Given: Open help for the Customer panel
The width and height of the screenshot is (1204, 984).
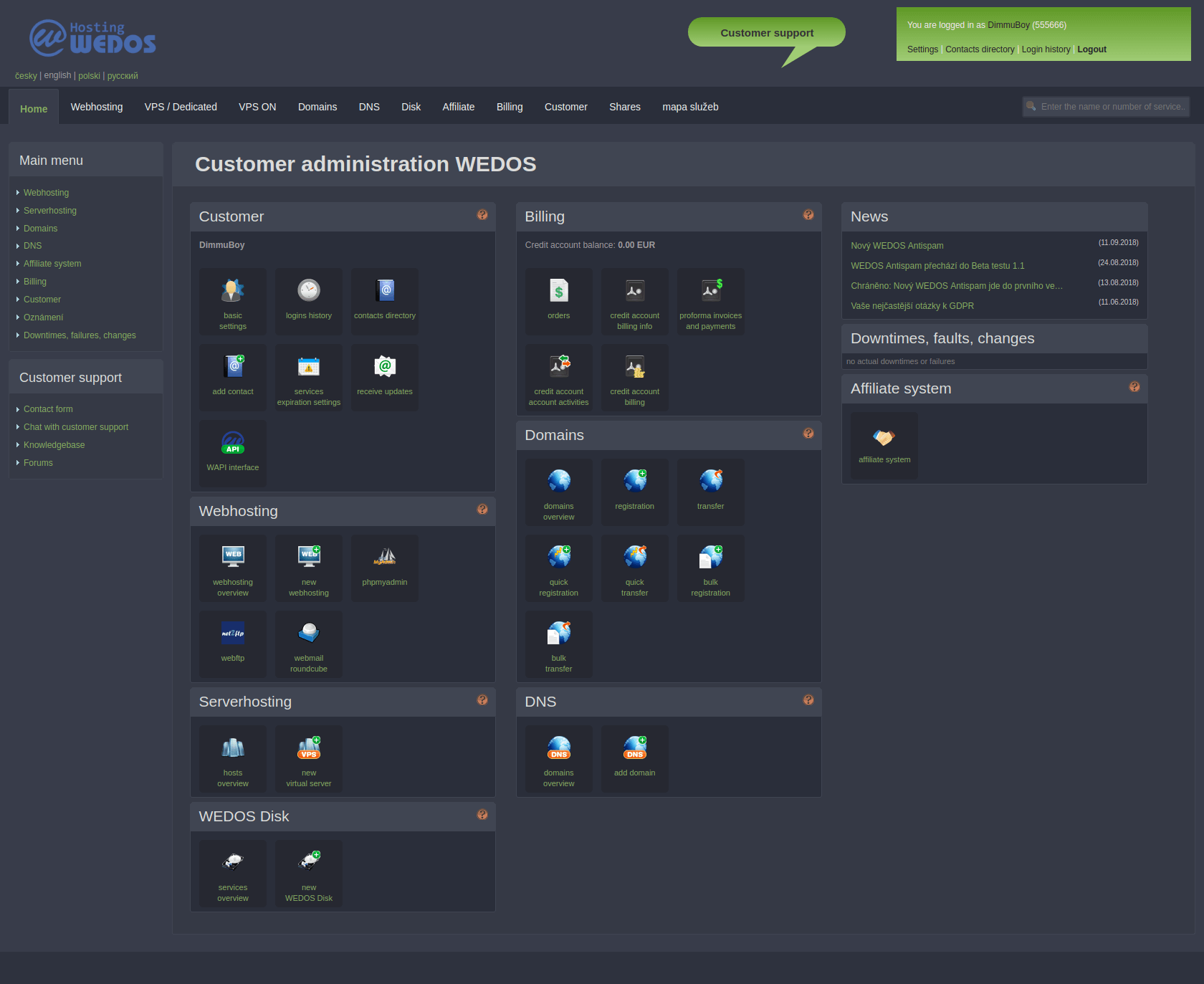Looking at the screenshot, I should (x=482, y=215).
